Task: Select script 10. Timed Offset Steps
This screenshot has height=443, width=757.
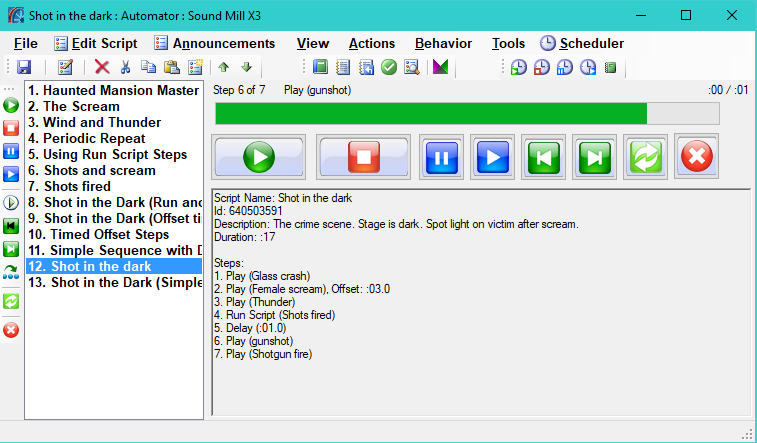Action: [x=114, y=234]
